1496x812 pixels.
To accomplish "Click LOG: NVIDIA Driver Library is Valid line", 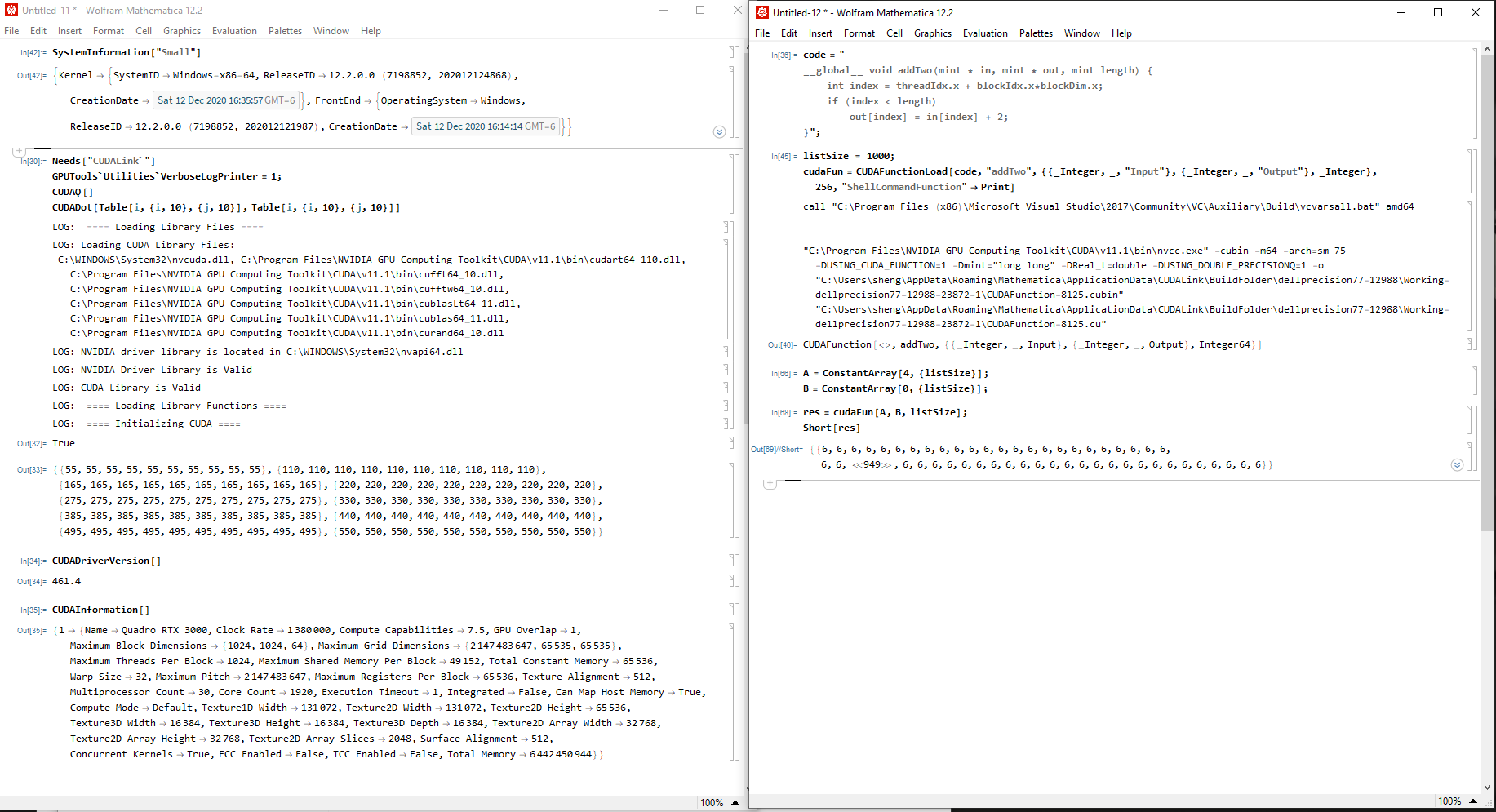I will point(153,370).
